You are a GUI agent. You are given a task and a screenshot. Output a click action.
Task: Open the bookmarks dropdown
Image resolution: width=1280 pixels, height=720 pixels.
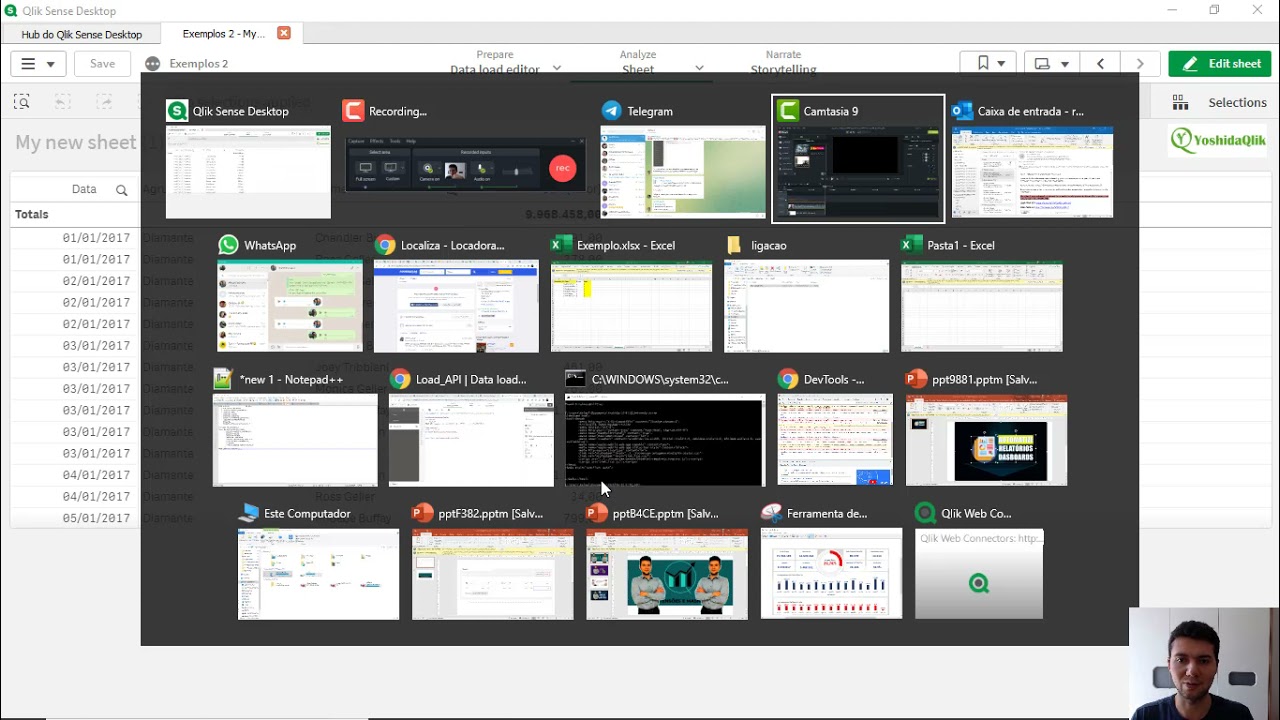point(989,63)
